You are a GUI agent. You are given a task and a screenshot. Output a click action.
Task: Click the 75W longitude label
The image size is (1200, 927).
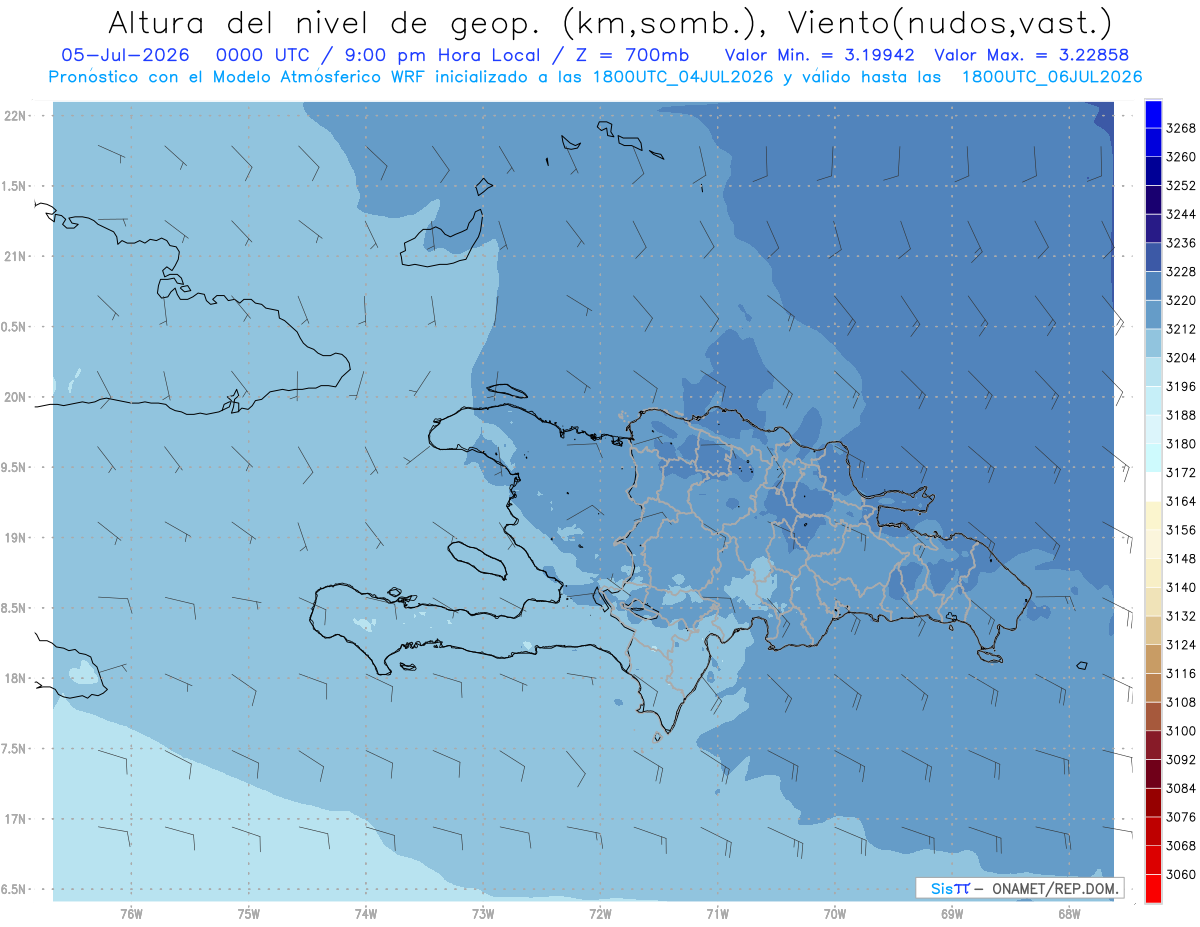pyautogui.click(x=249, y=913)
